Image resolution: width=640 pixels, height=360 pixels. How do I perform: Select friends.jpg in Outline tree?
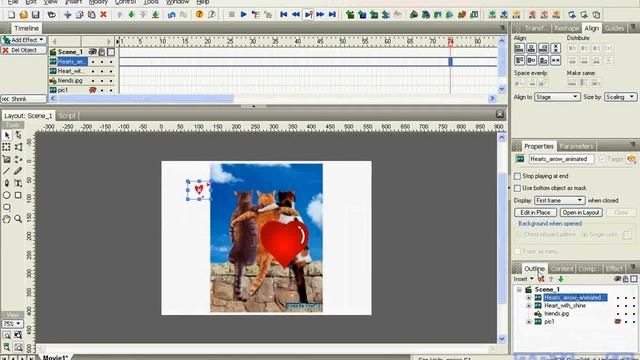[x=557, y=314]
